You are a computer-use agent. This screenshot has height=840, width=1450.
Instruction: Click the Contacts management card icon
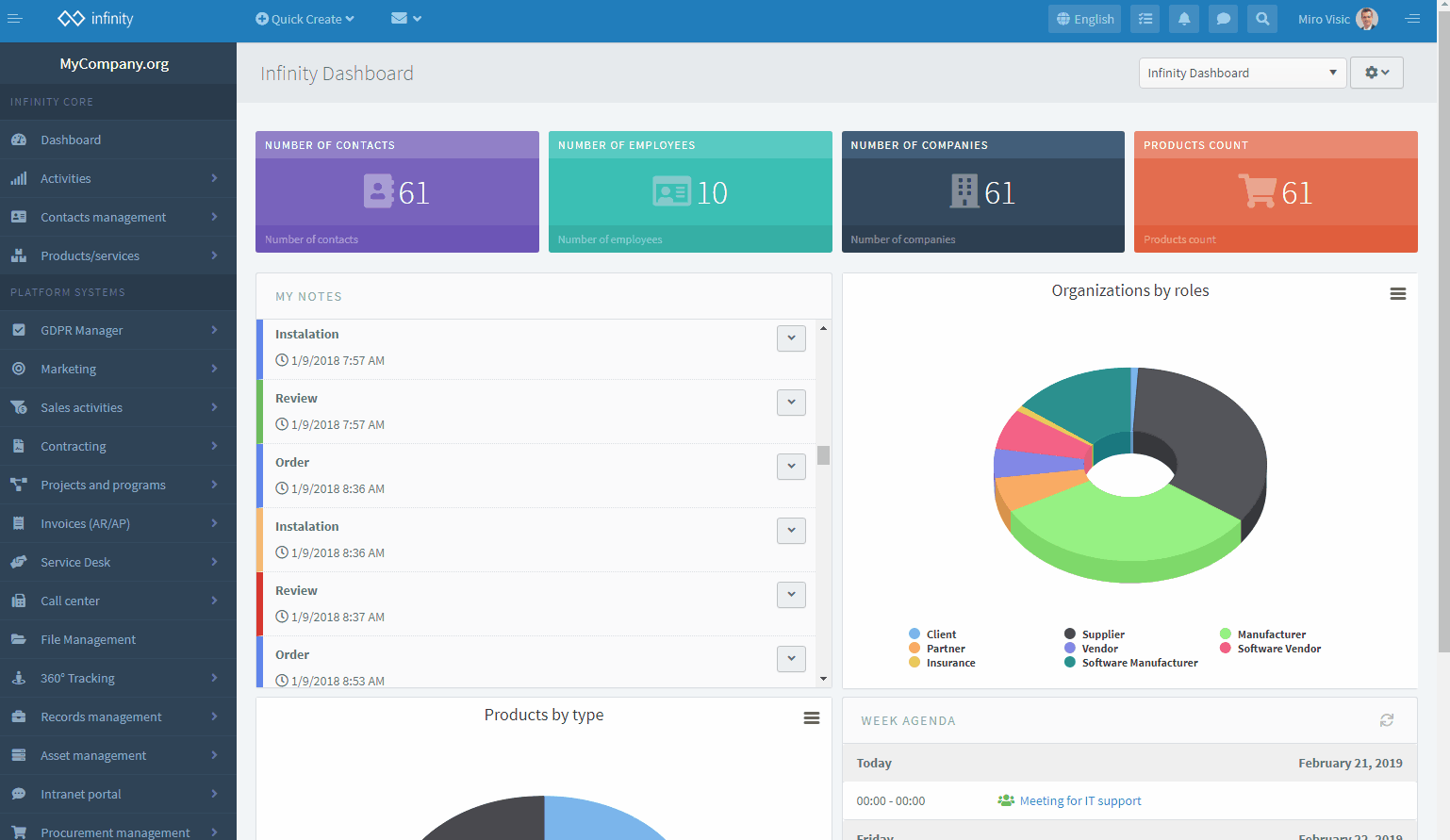(x=19, y=217)
